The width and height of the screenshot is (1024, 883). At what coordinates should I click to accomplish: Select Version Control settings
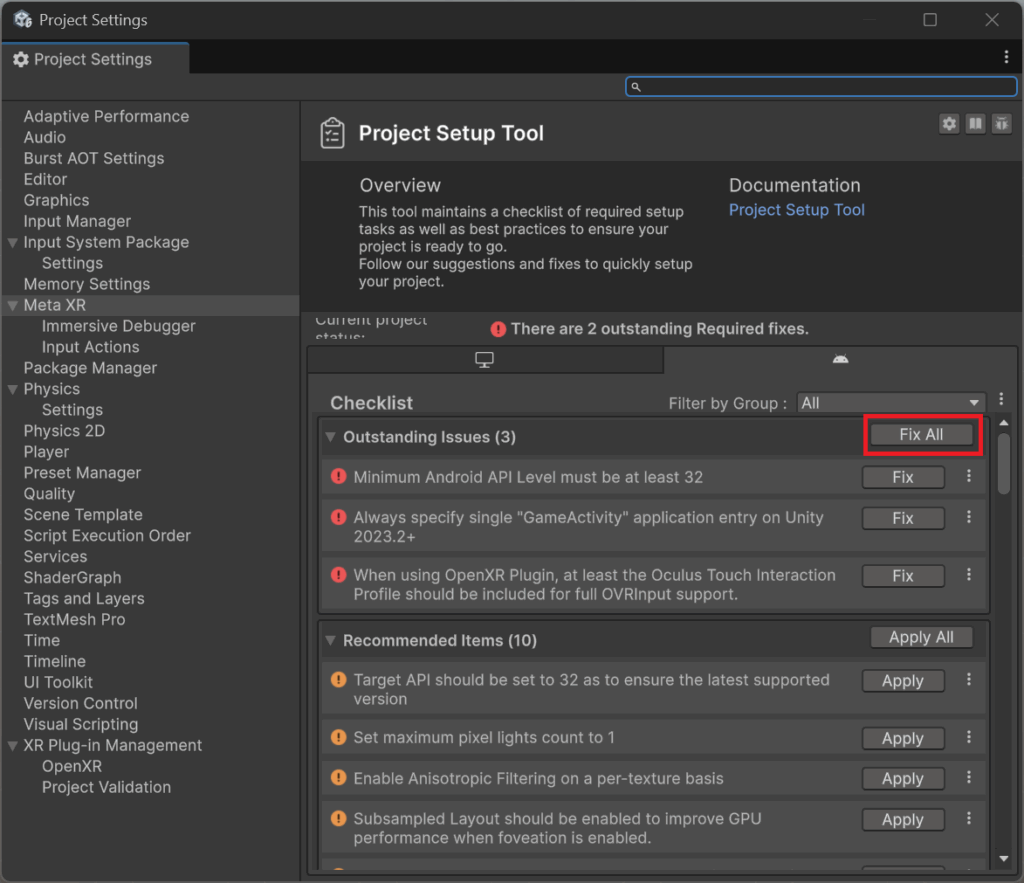tap(81, 703)
